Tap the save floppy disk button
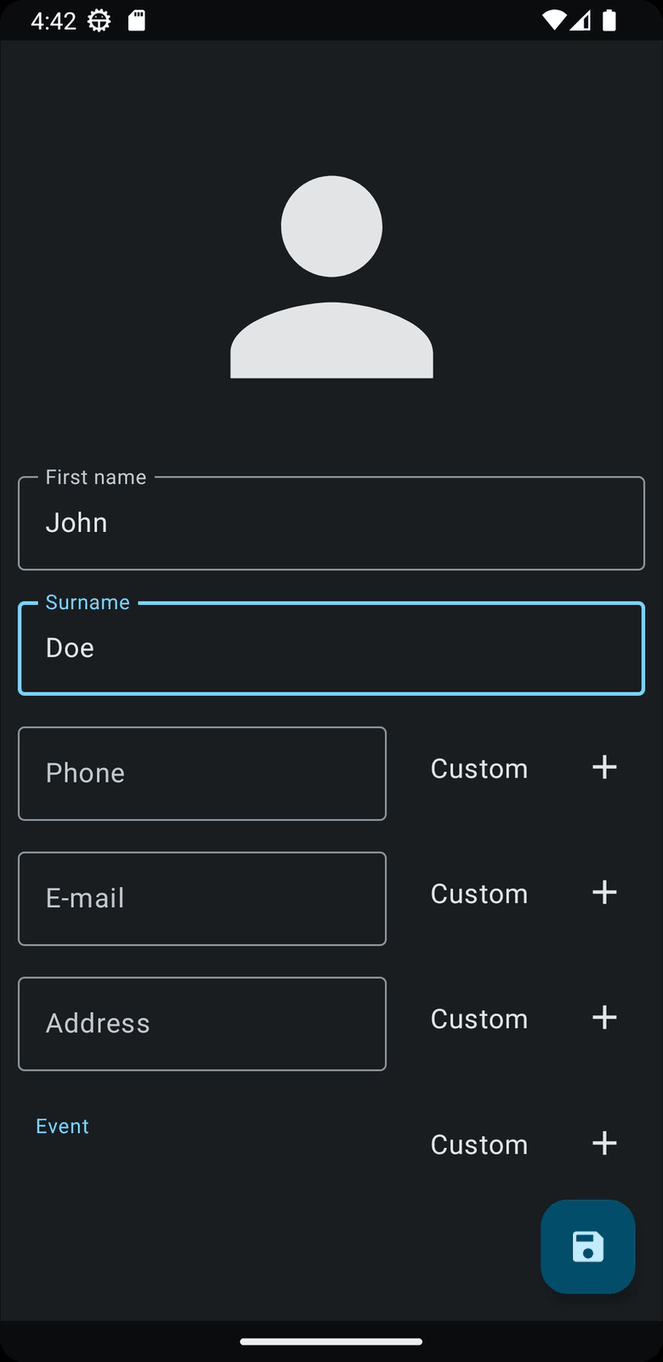This screenshot has height=1362, width=663. click(x=587, y=1246)
